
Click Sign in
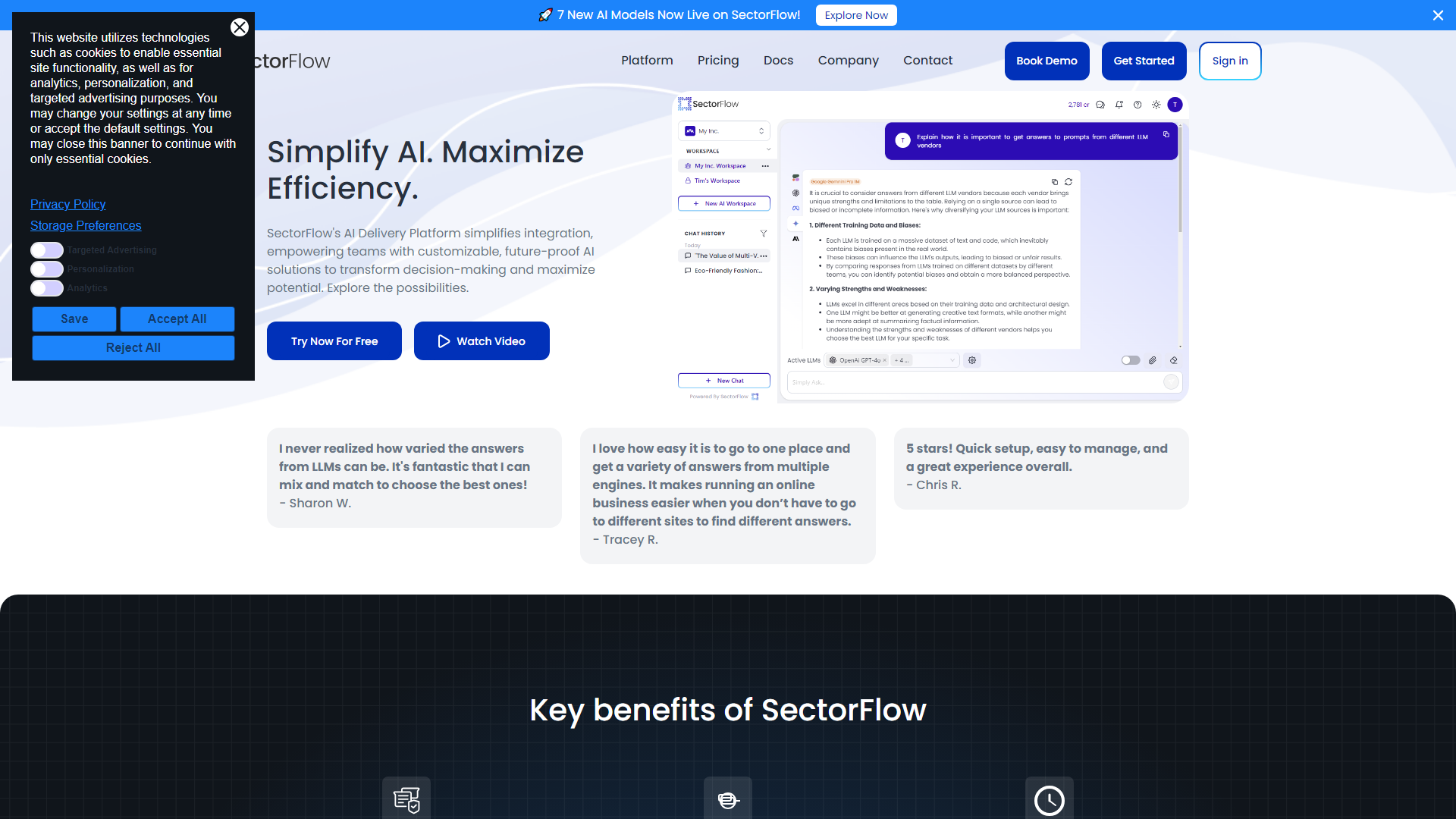[x=1230, y=61]
